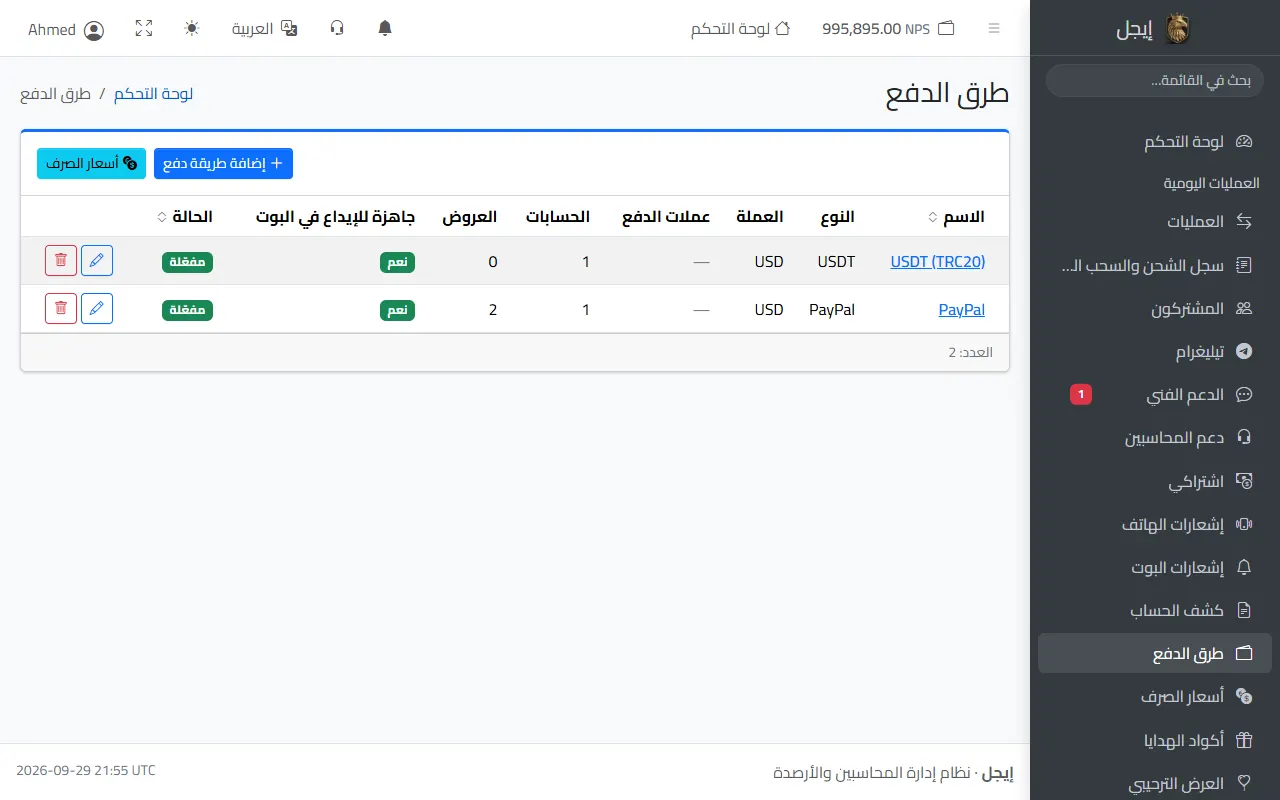Click the trash icon for USDT (TRC20)
This screenshot has width=1280, height=800.
pos(61,261)
